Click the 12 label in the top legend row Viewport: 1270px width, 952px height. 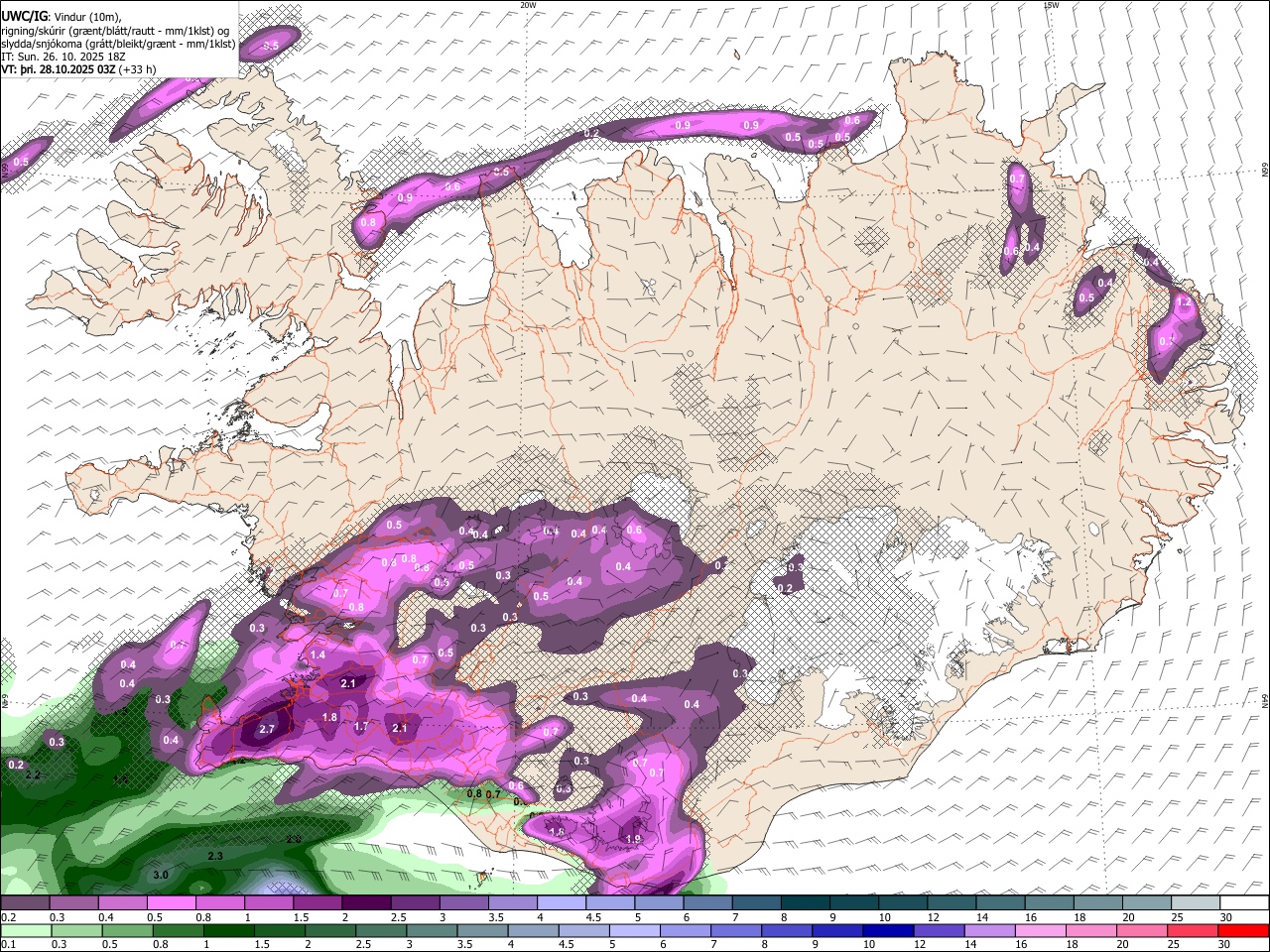(x=934, y=917)
